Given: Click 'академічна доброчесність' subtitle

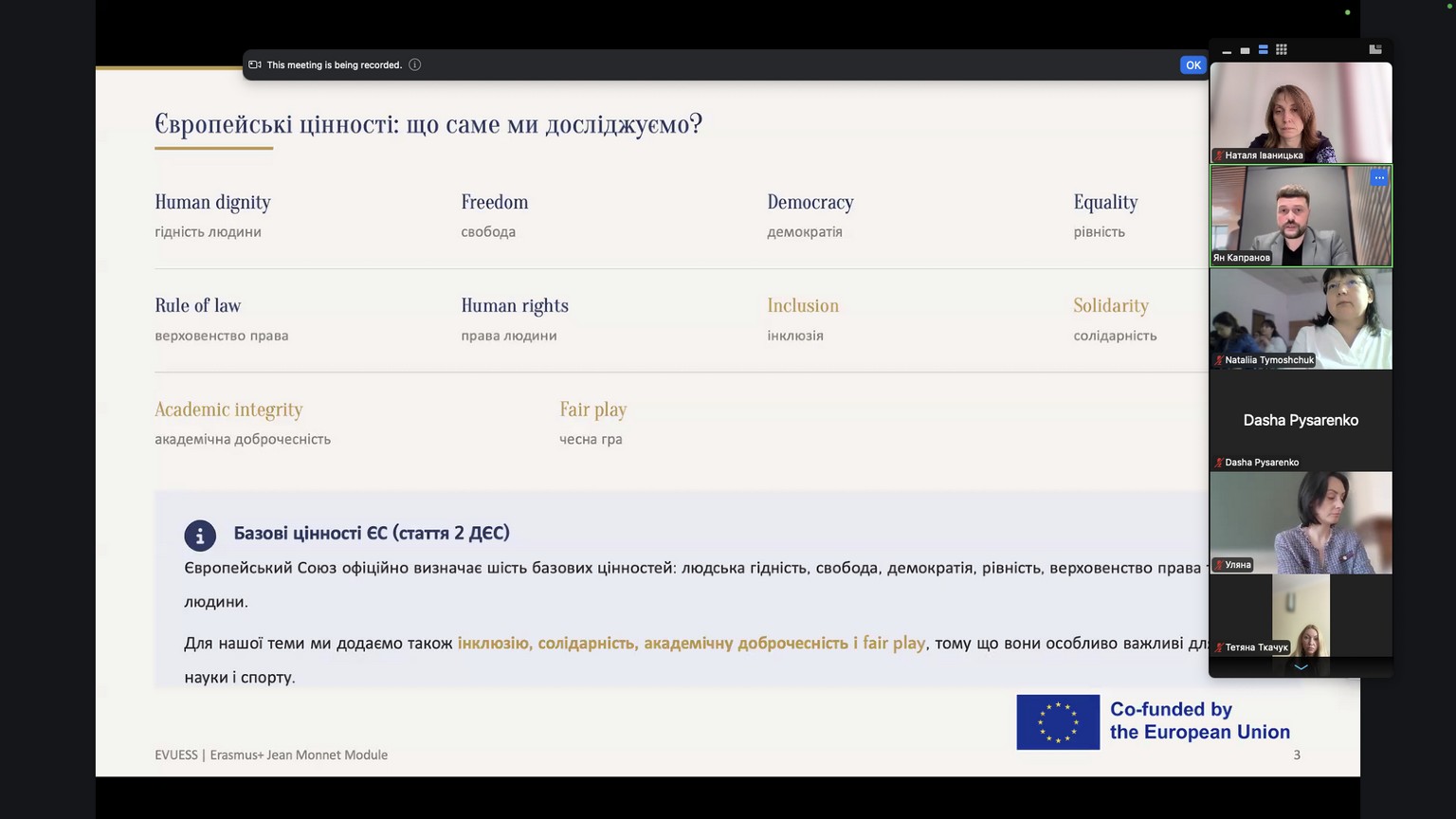Looking at the screenshot, I should click(x=243, y=439).
